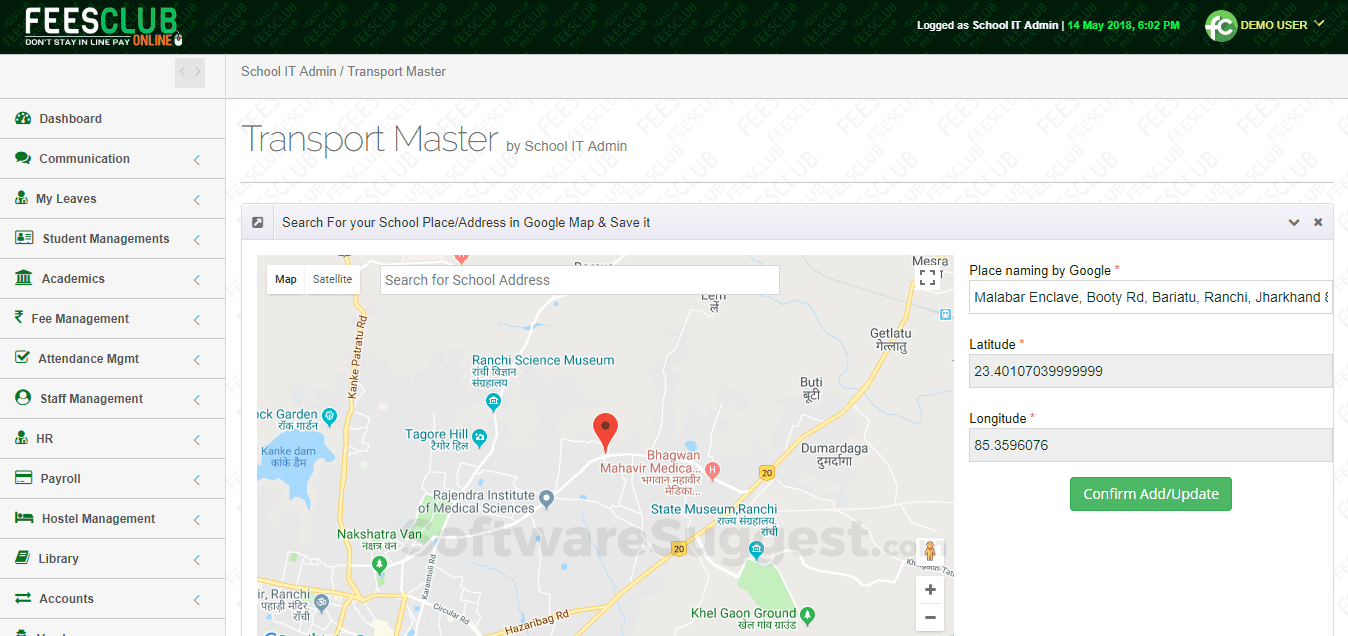The height and width of the screenshot is (636, 1348).
Task: Click the Communication chat bubbles icon
Action: click(x=23, y=158)
